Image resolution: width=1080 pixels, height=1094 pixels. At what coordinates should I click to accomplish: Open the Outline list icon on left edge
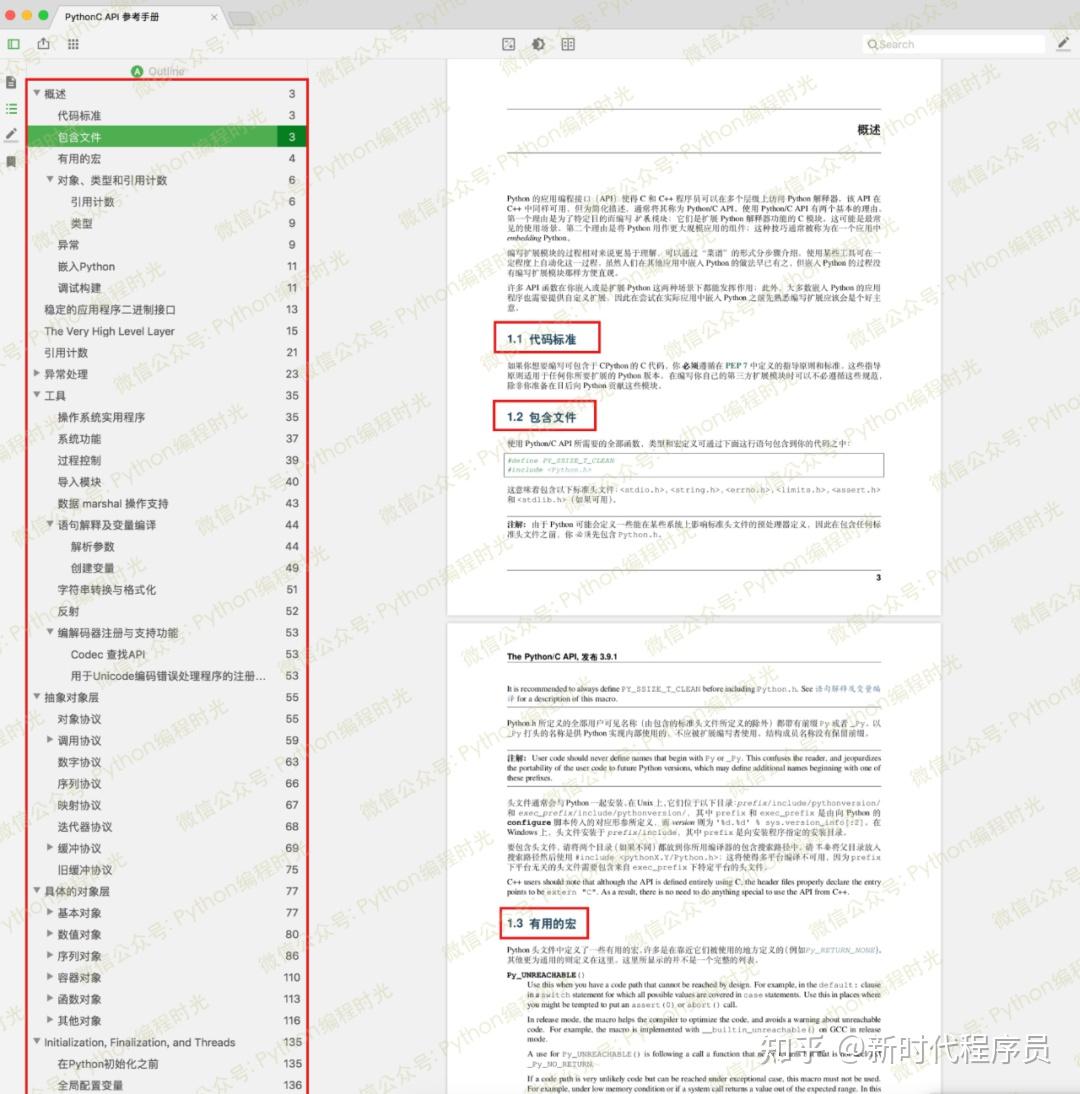click(10, 108)
